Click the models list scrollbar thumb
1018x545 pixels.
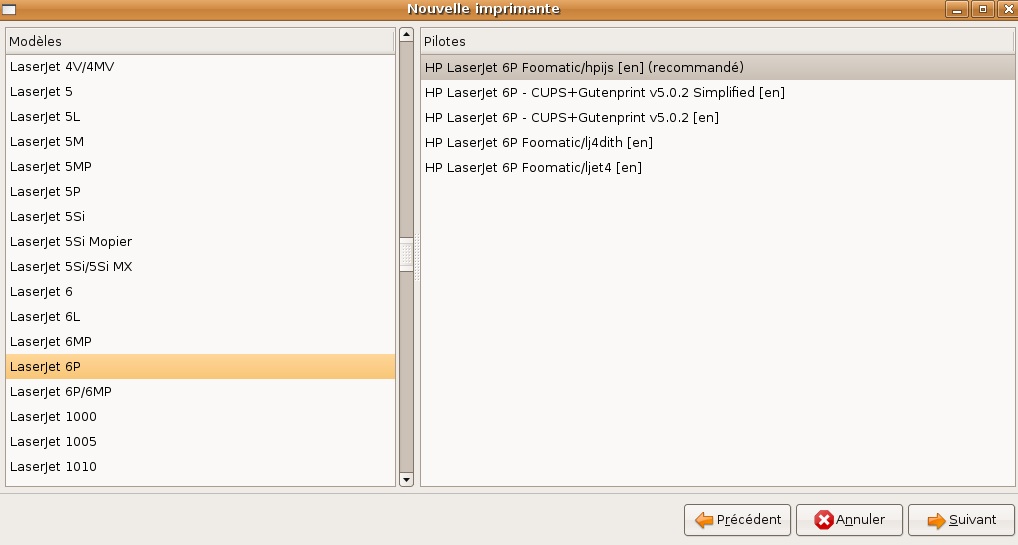pos(406,254)
